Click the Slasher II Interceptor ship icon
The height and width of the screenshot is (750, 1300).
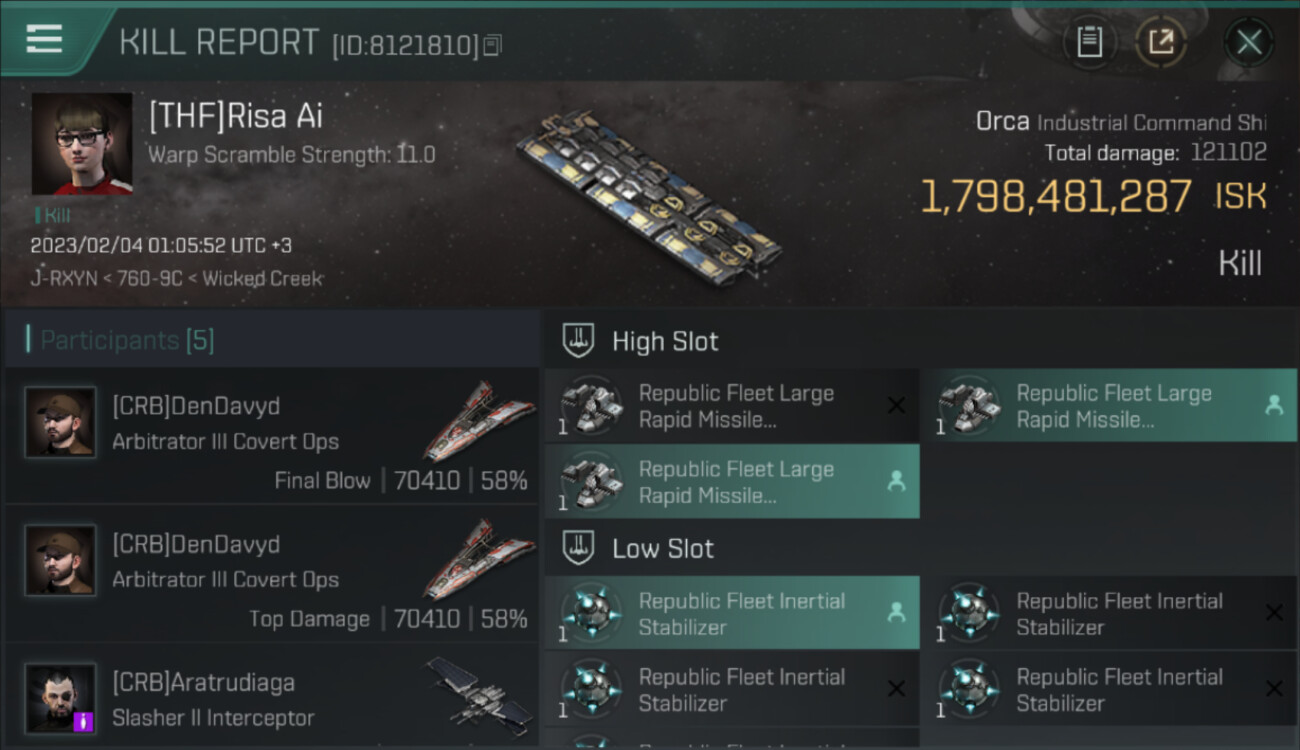(478, 692)
